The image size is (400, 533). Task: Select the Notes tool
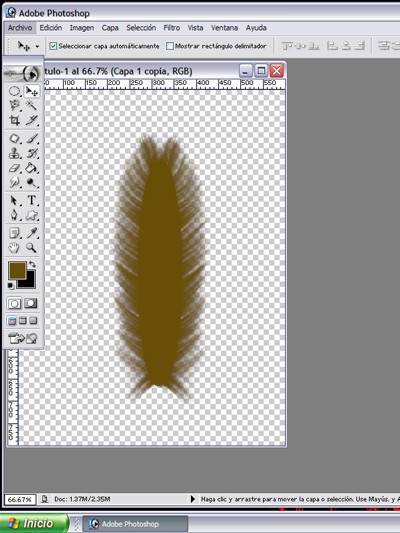point(14,233)
